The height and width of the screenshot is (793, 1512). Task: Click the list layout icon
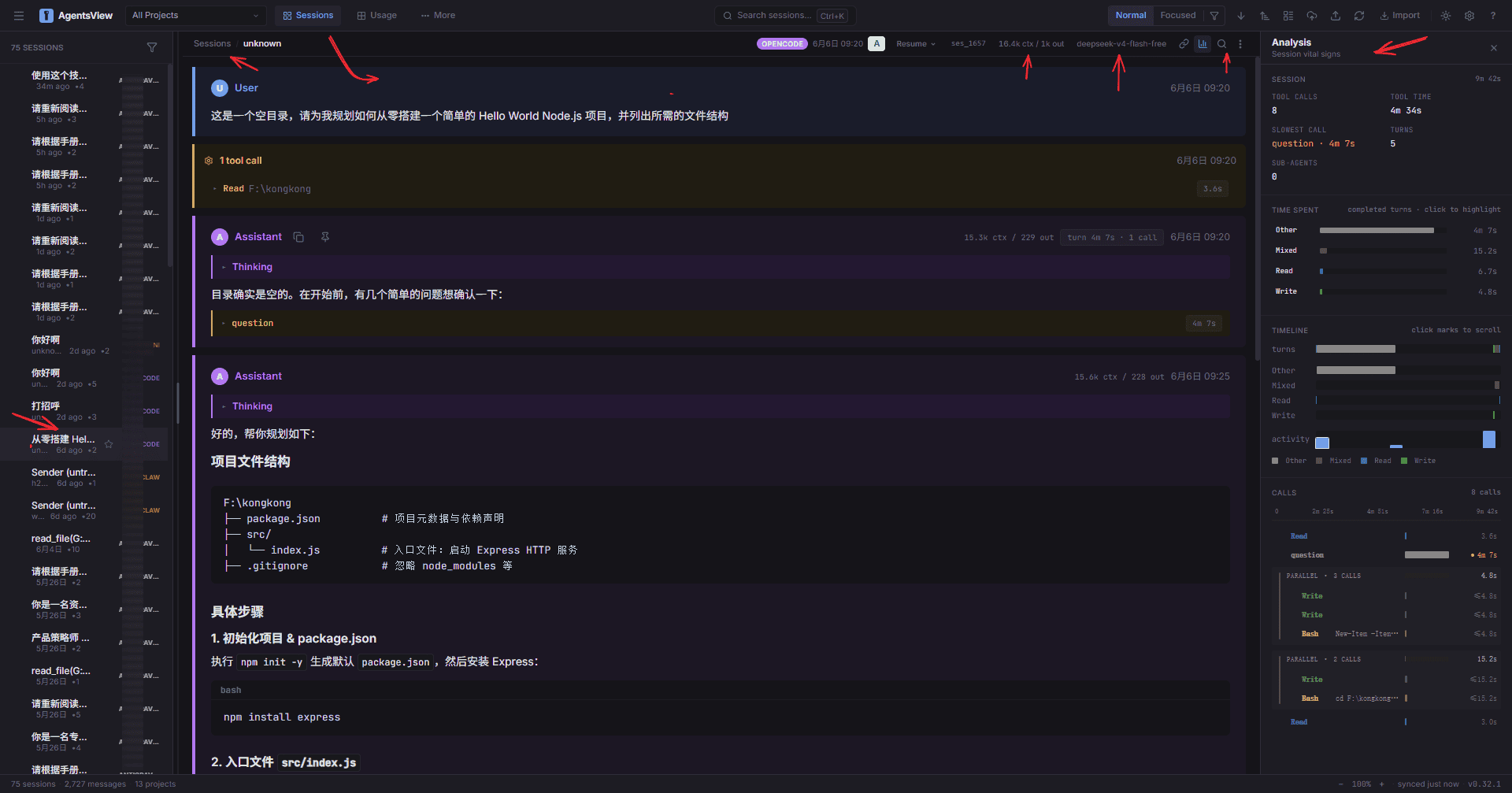1288,16
